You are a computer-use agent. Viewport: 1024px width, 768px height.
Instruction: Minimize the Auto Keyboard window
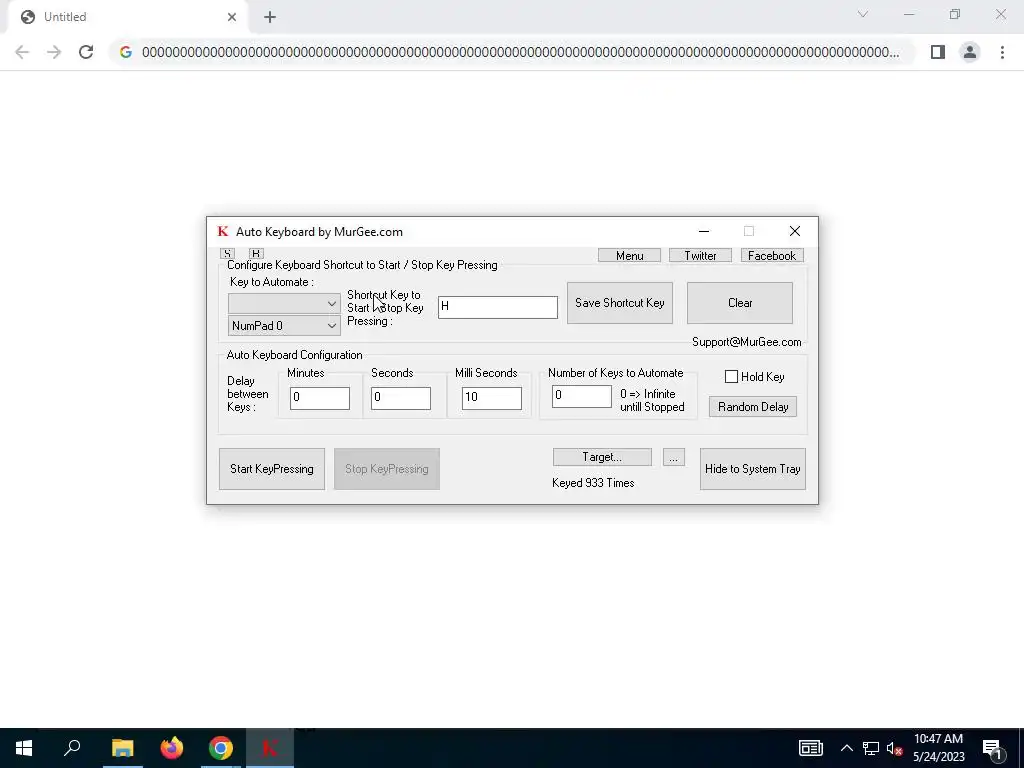pos(703,231)
